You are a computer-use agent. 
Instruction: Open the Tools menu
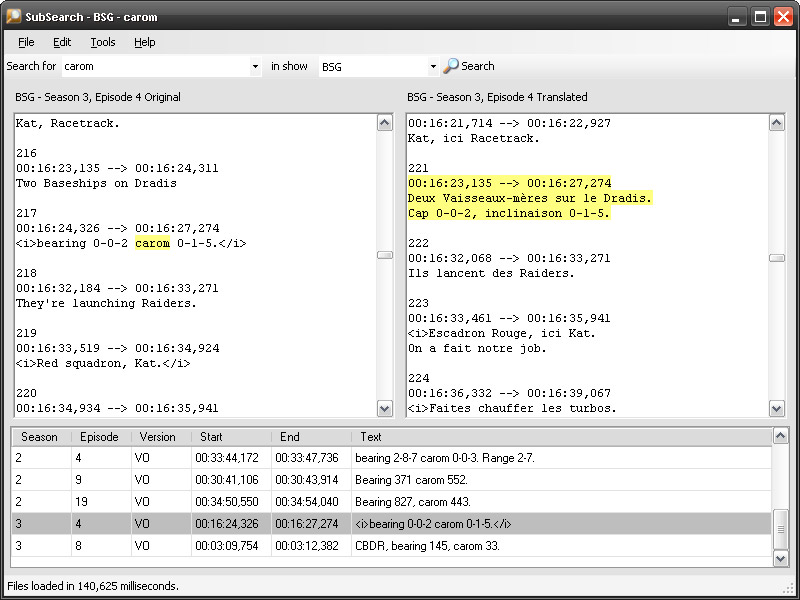coord(102,42)
